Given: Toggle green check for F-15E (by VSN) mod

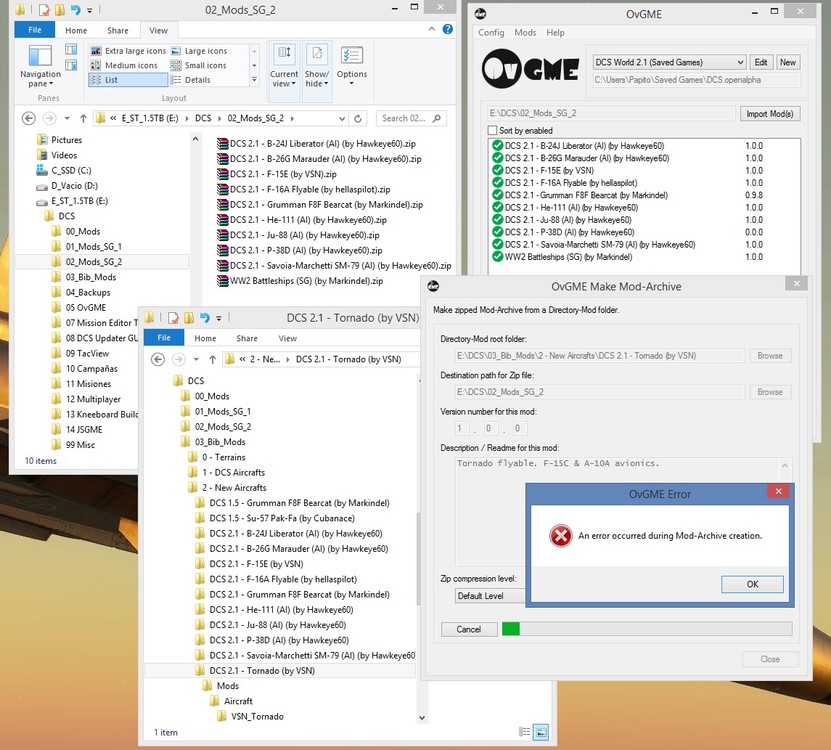Looking at the screenshot, I should tap(497, 170).
